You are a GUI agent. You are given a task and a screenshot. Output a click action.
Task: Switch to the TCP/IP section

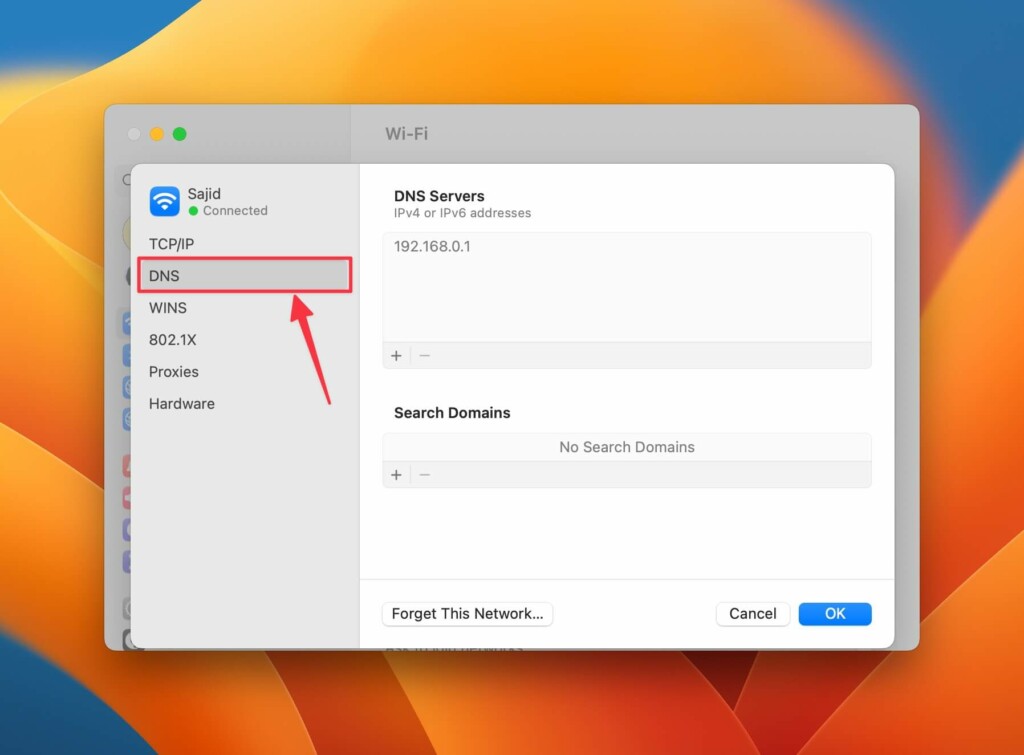171,243
